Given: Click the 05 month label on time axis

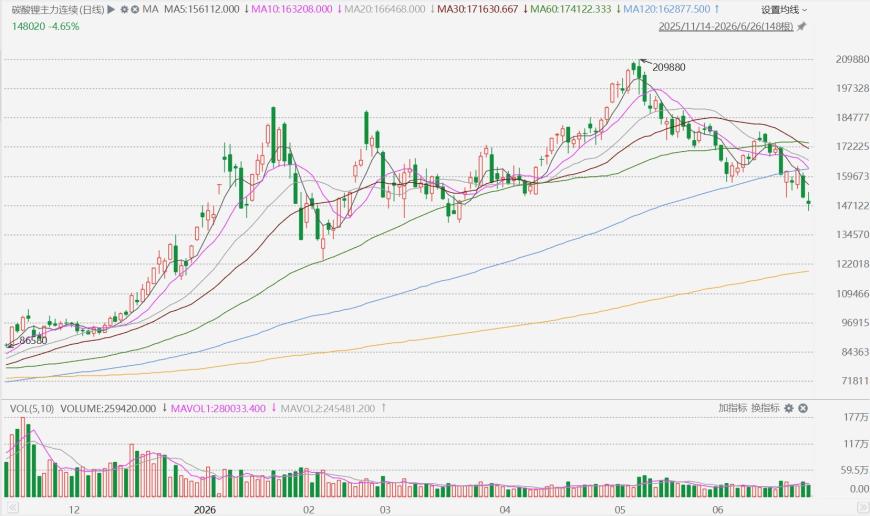Looking at the screenshot, I should [x=620, y=510].
